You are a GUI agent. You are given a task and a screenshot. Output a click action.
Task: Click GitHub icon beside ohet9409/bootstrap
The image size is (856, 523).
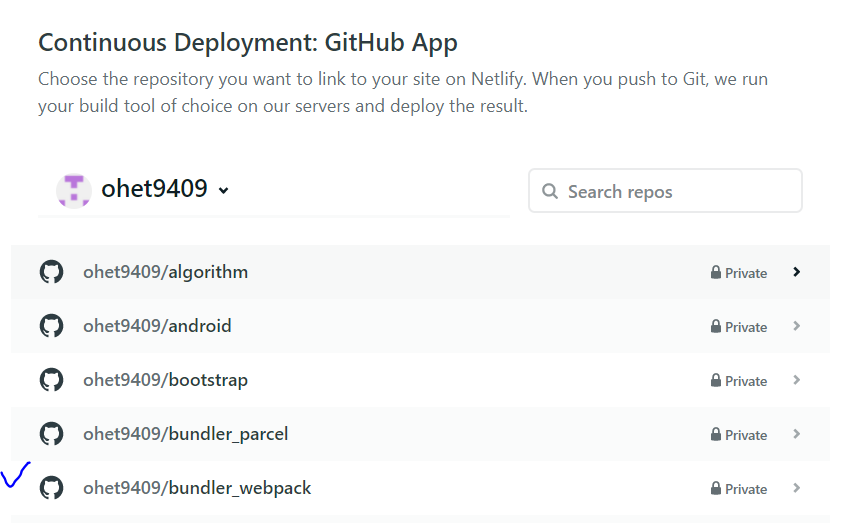click(51, 380)
